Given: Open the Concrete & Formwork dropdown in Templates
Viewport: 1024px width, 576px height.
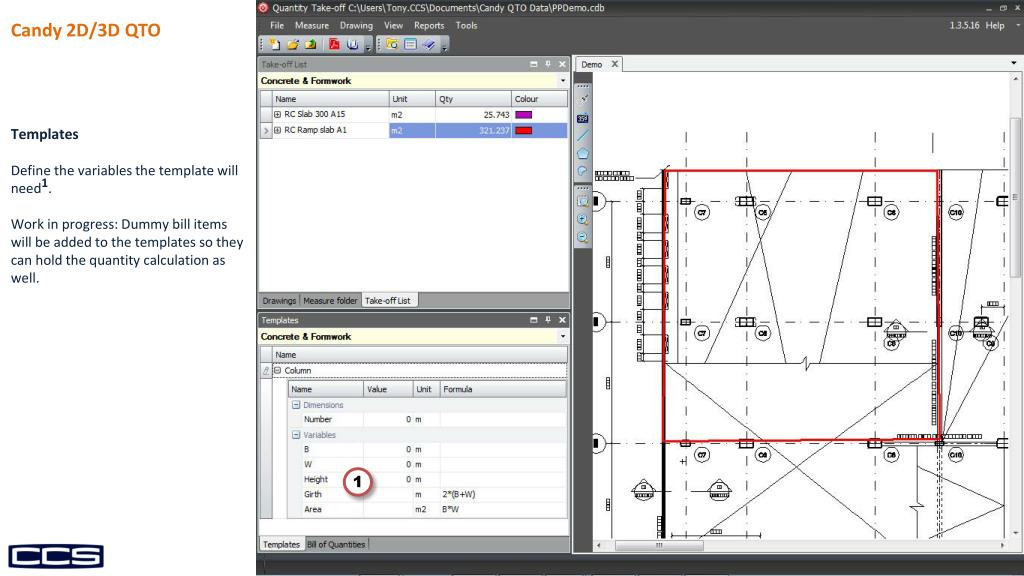Looking at the screenshot, I should click(562, 336).
